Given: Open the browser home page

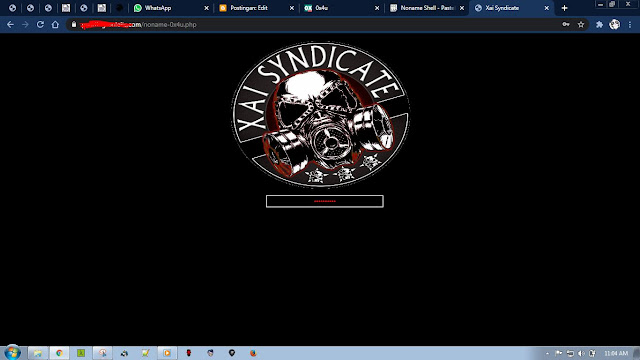Looking at the screenshot, I should coord(55,24).
